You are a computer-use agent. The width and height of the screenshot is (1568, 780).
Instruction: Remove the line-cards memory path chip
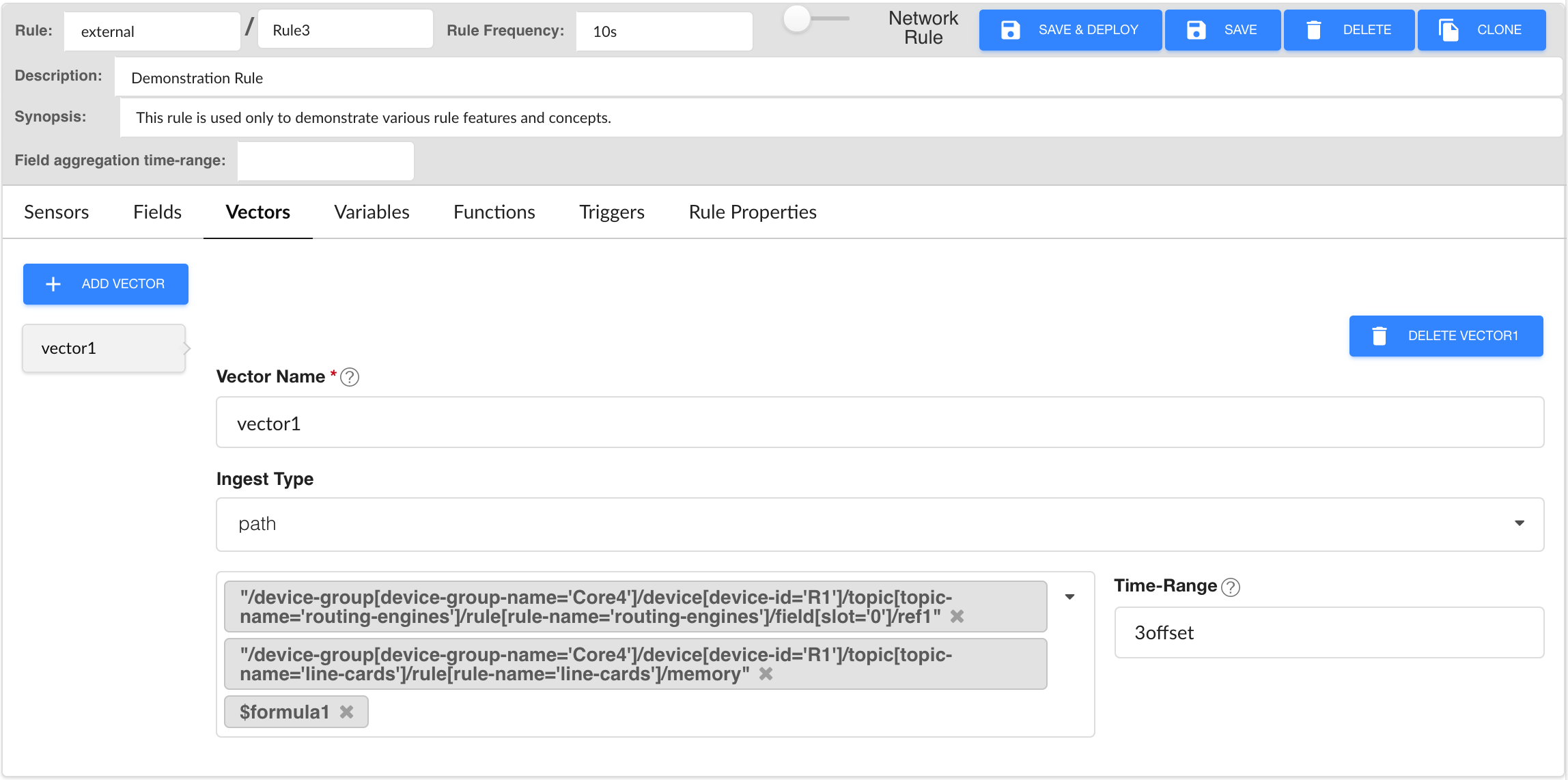coord(766,674)
